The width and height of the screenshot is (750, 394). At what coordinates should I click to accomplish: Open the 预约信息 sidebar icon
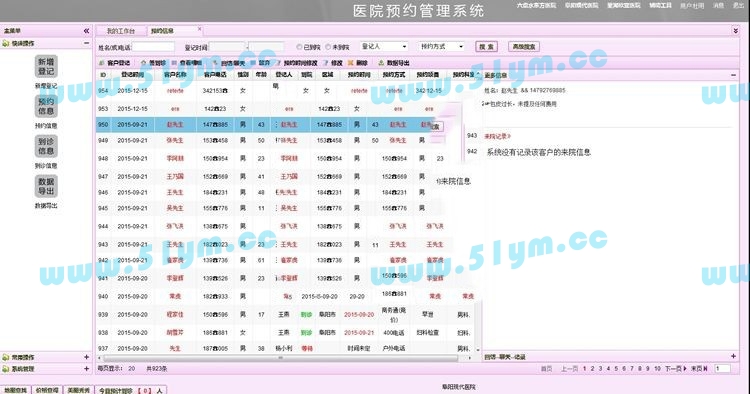point(46,106)
